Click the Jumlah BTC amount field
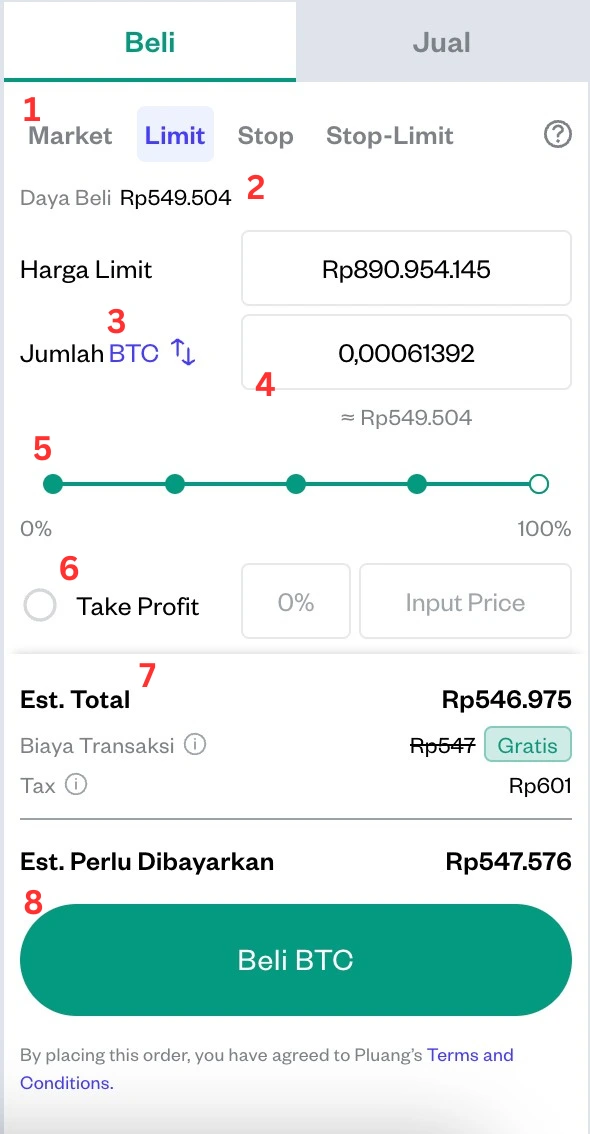The image size is (590, 1134). point(405,352)
